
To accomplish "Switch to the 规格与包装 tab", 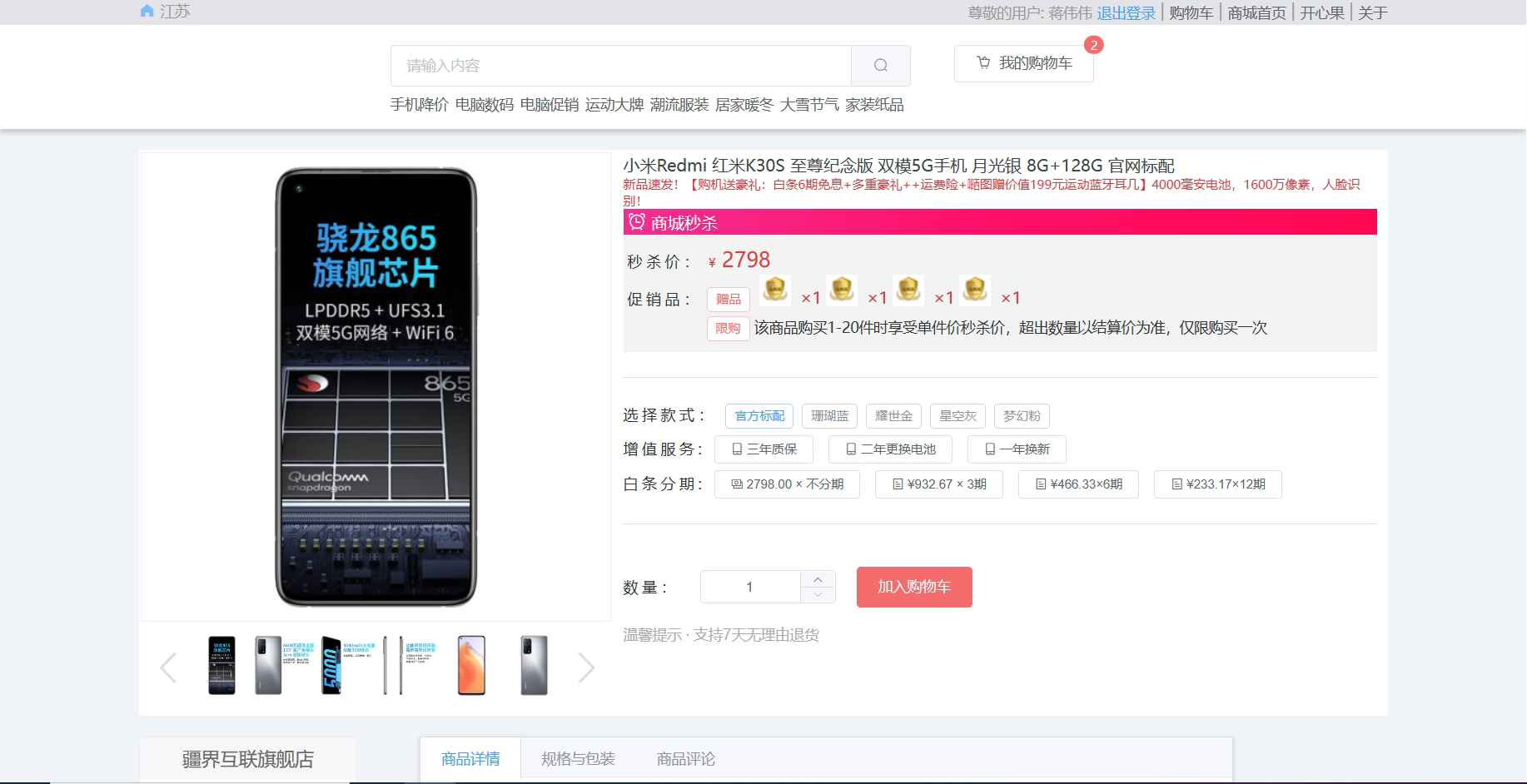I will [578, 759].
